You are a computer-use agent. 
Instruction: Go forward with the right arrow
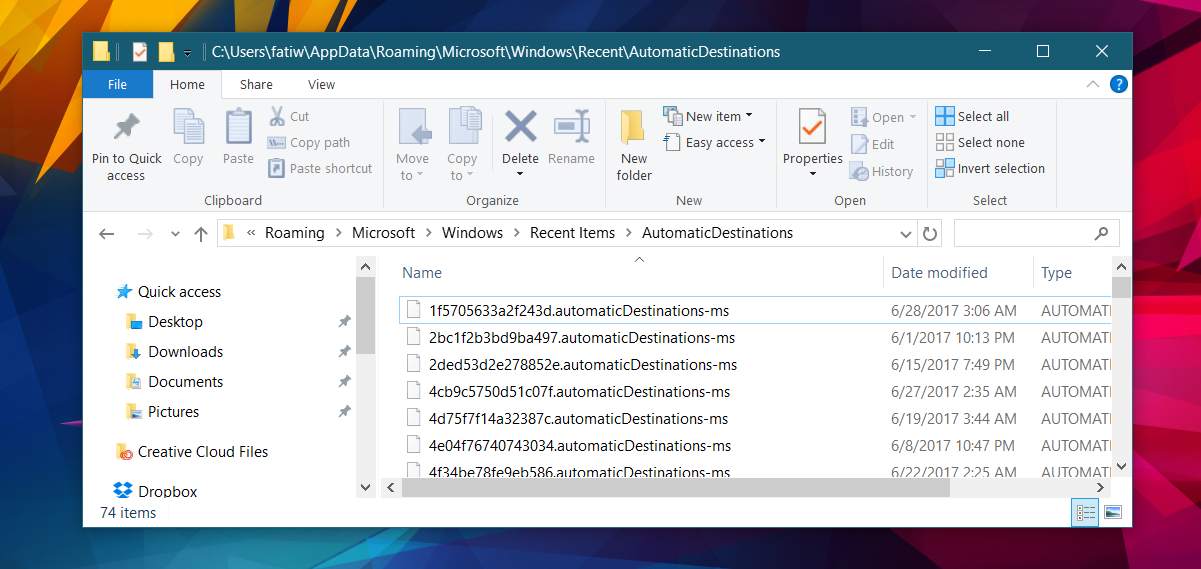(x=145, y=233)
